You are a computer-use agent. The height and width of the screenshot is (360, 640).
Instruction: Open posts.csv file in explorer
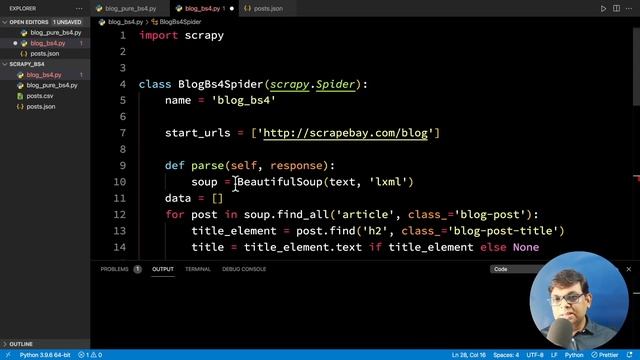[40, 96]
